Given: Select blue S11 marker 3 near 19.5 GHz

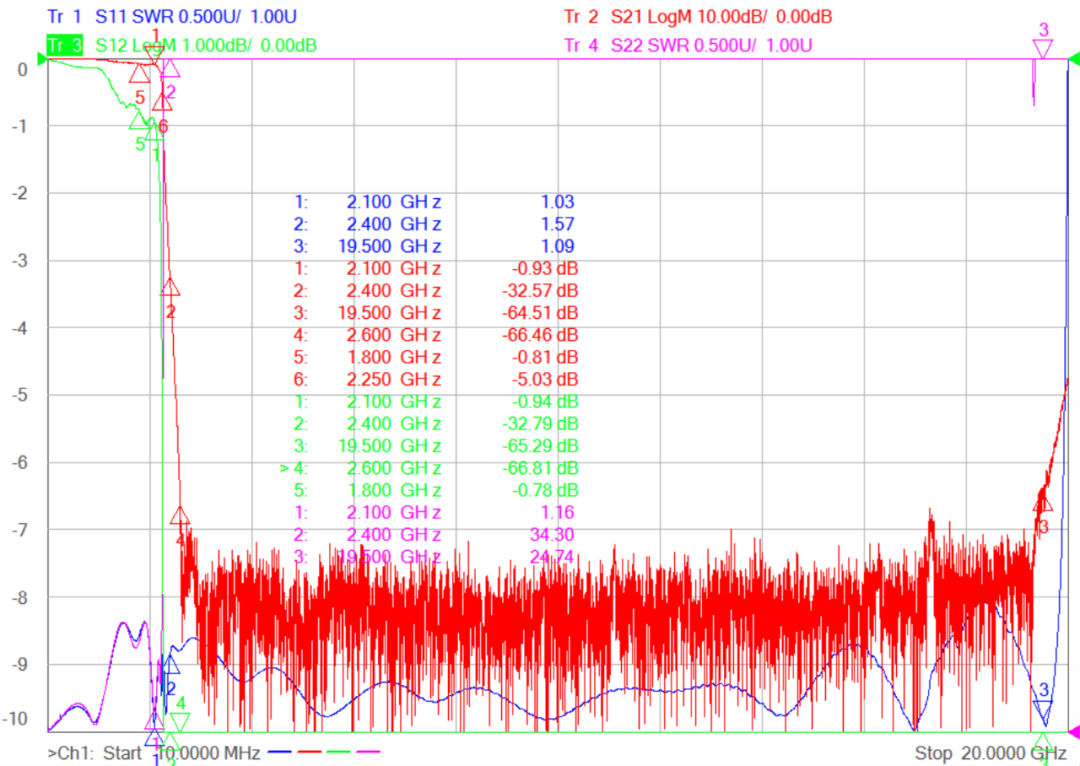Looking at the screenshot, I should coord(1043,710).
